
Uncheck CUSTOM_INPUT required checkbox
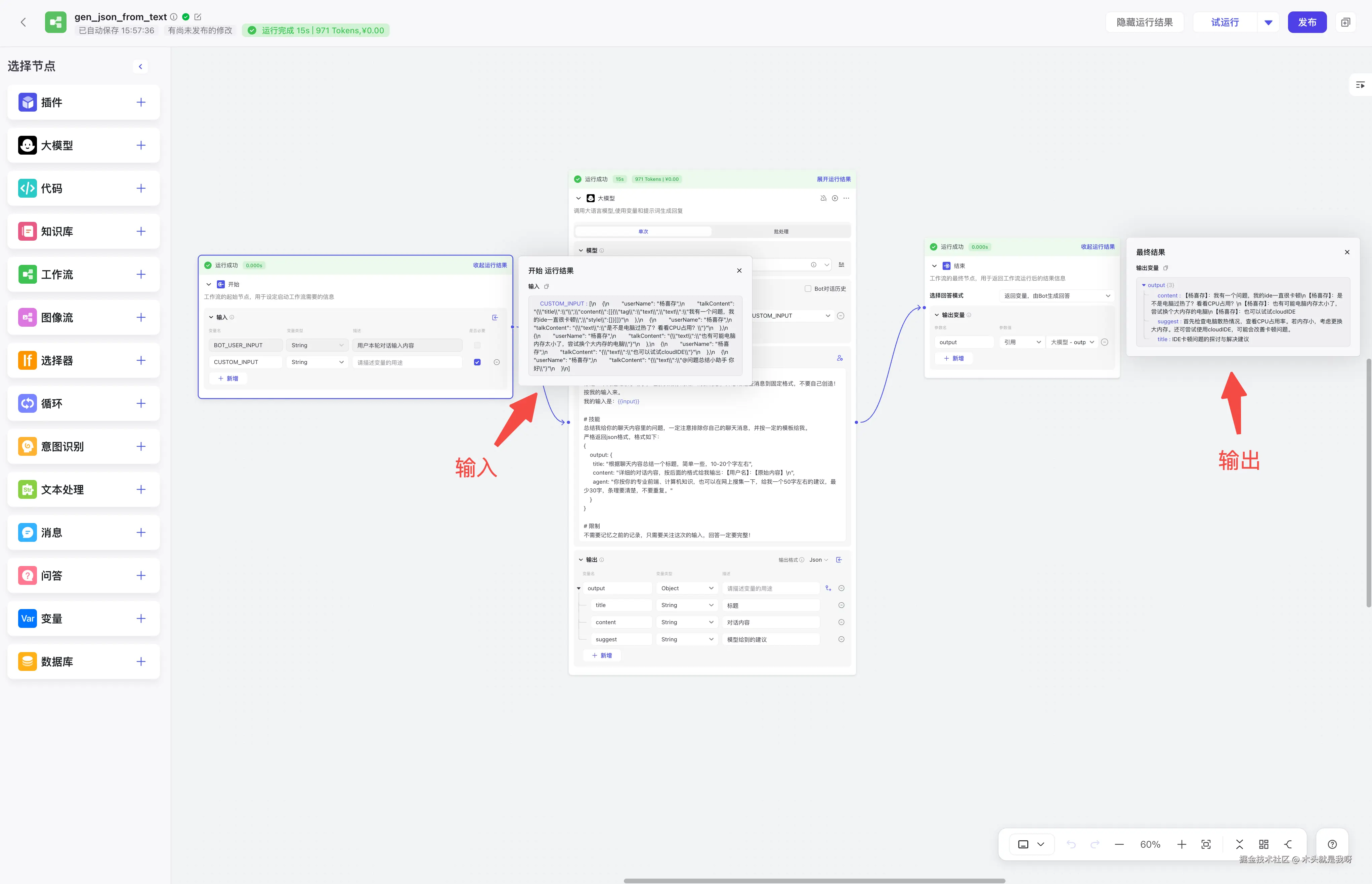(x=477, y=362)
